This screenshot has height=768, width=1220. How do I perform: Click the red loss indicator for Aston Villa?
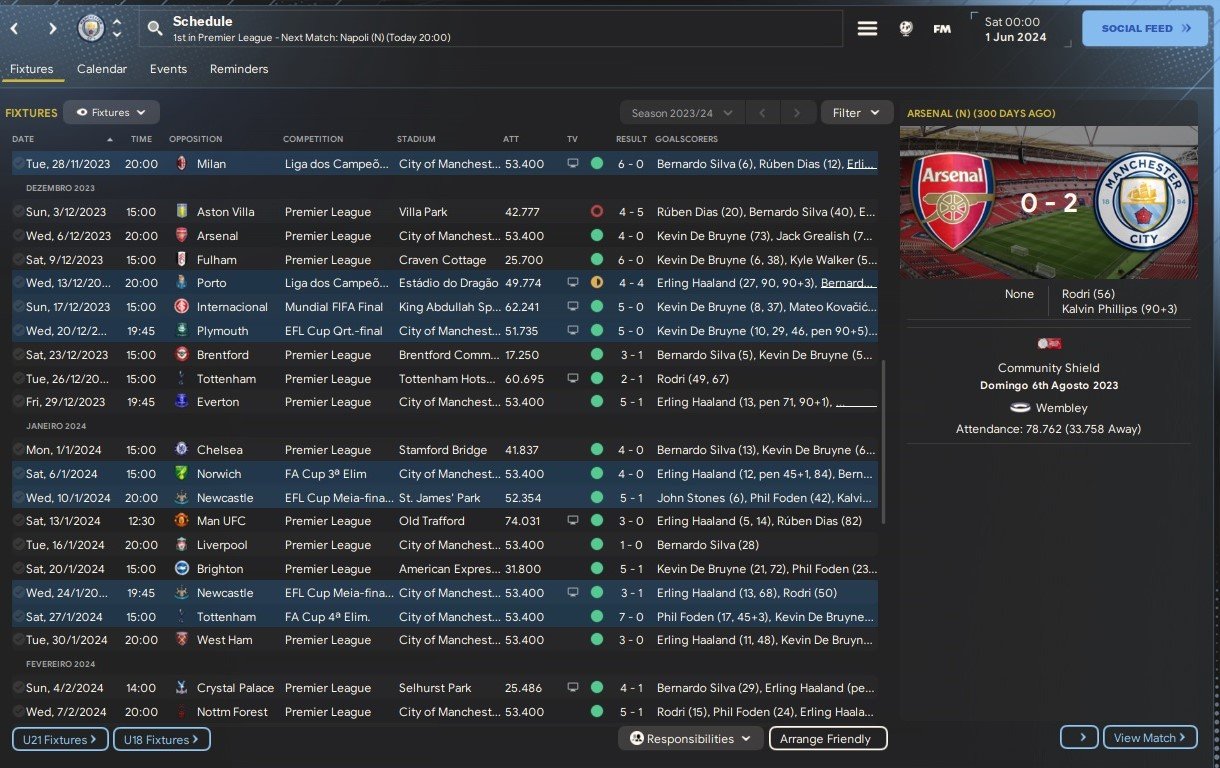pyautogui.click(x=597, y=212)
